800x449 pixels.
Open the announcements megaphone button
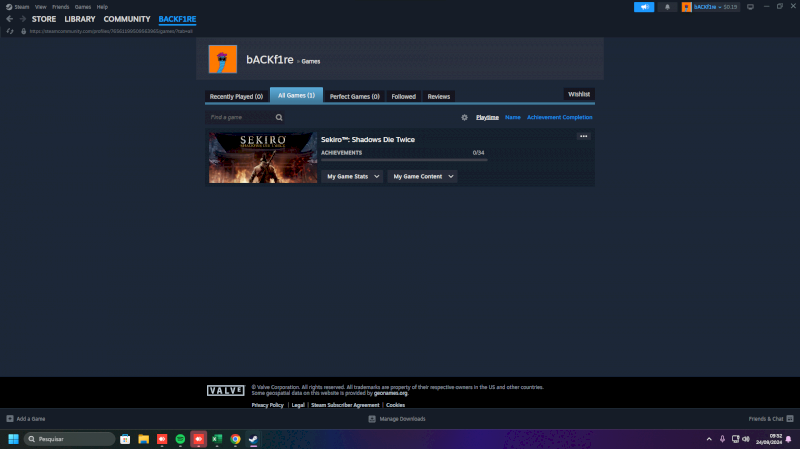pyautogui.click(x=644, y=7)
